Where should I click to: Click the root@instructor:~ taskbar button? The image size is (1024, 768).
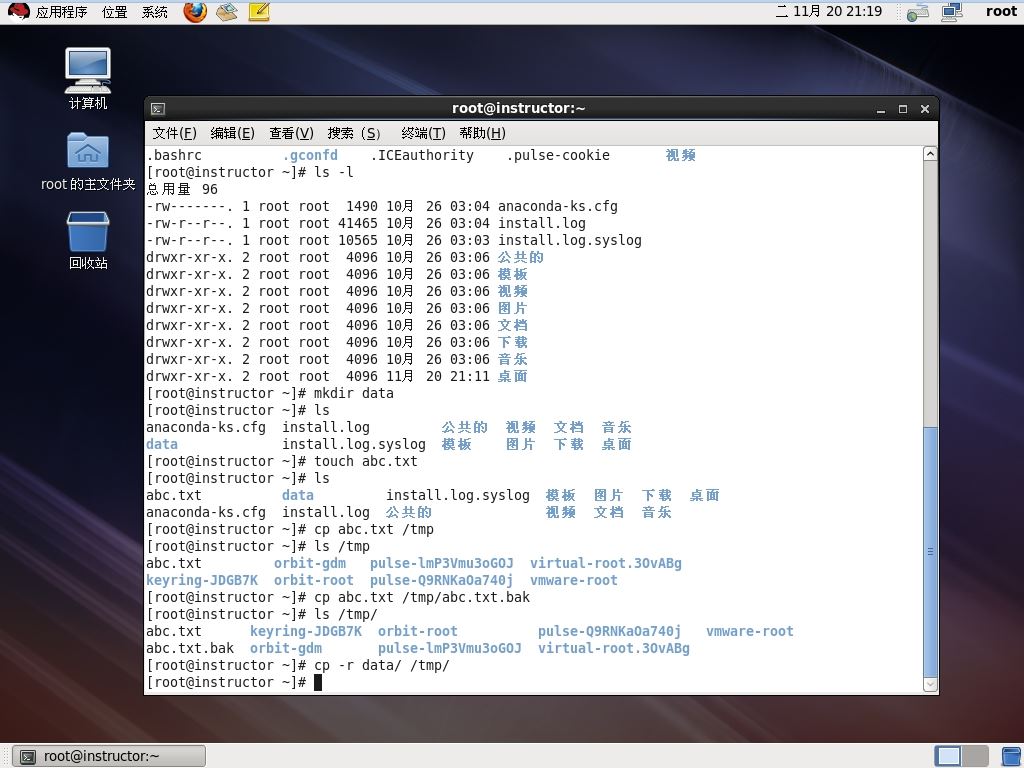click(109, 756)
